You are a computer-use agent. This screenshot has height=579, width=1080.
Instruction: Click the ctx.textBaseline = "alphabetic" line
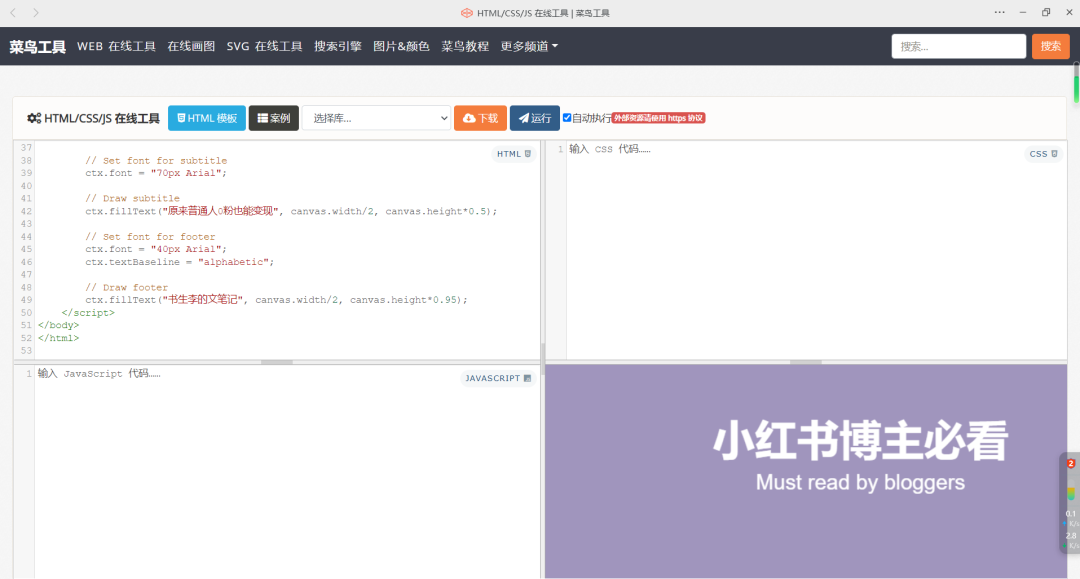coord(180,262)
